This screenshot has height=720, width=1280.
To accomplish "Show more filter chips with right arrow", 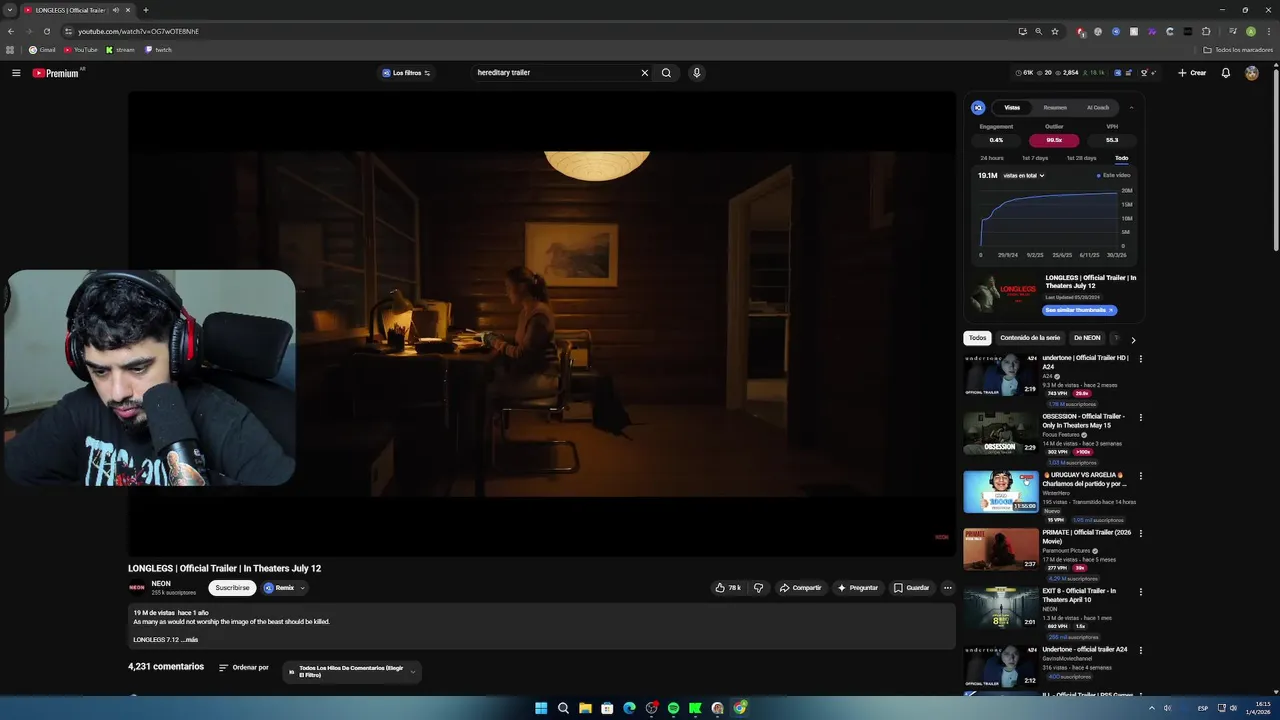I will tap(1133, 340).
